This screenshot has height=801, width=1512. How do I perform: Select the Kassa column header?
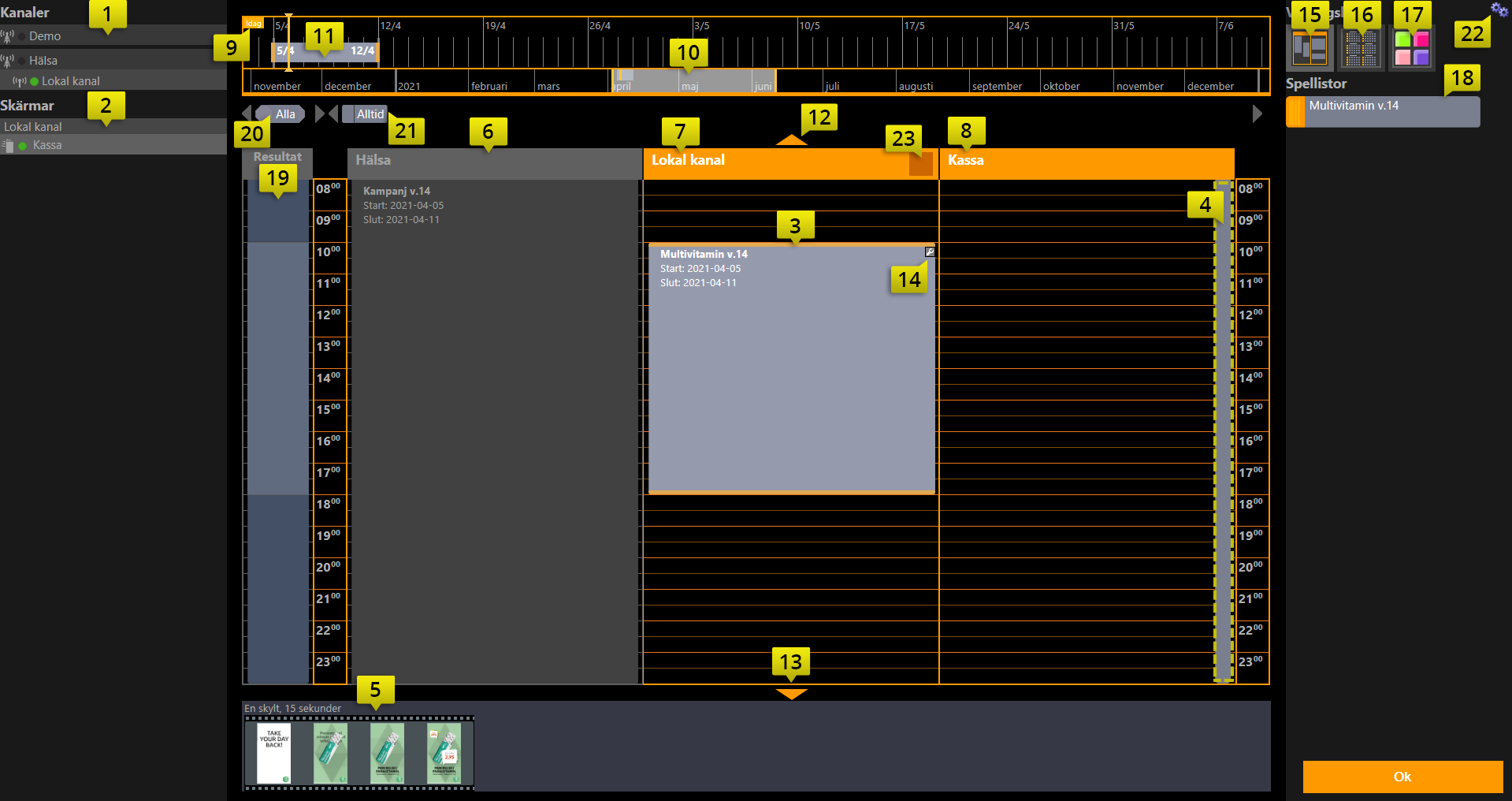[x=1086, y=161]
